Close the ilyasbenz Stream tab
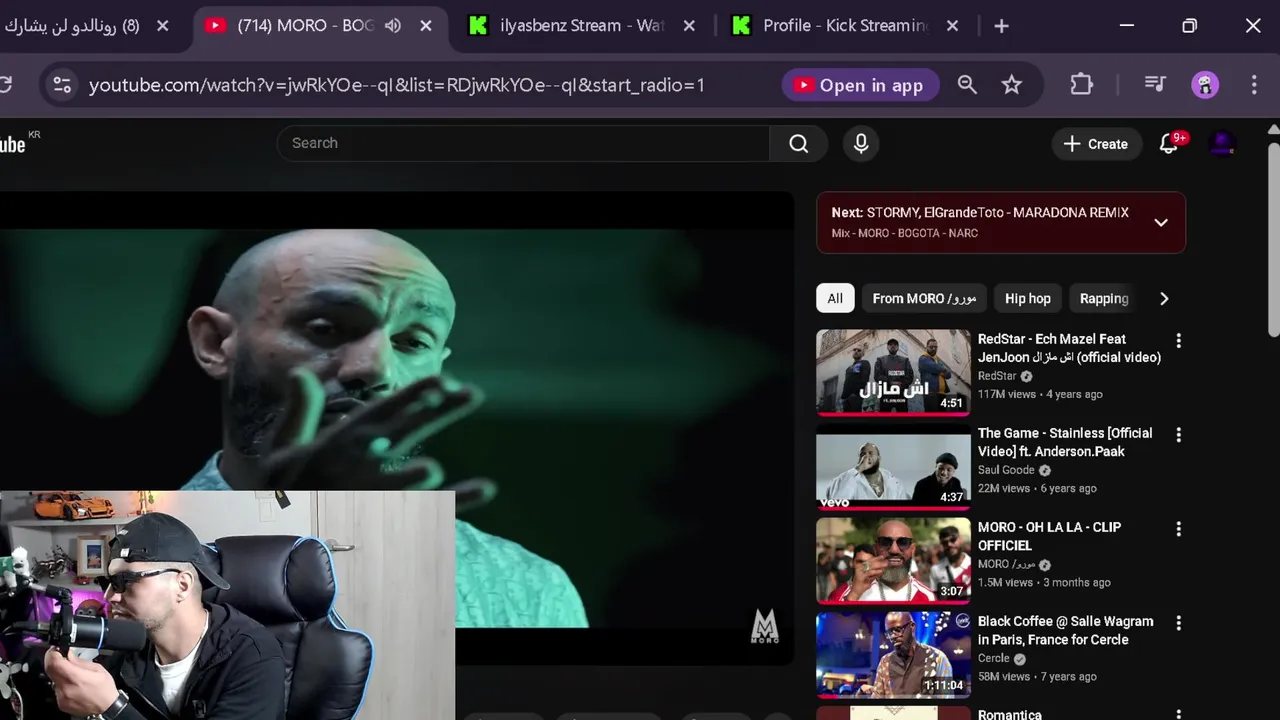Viewport: 1280px width, 720px height. point(689,26)
